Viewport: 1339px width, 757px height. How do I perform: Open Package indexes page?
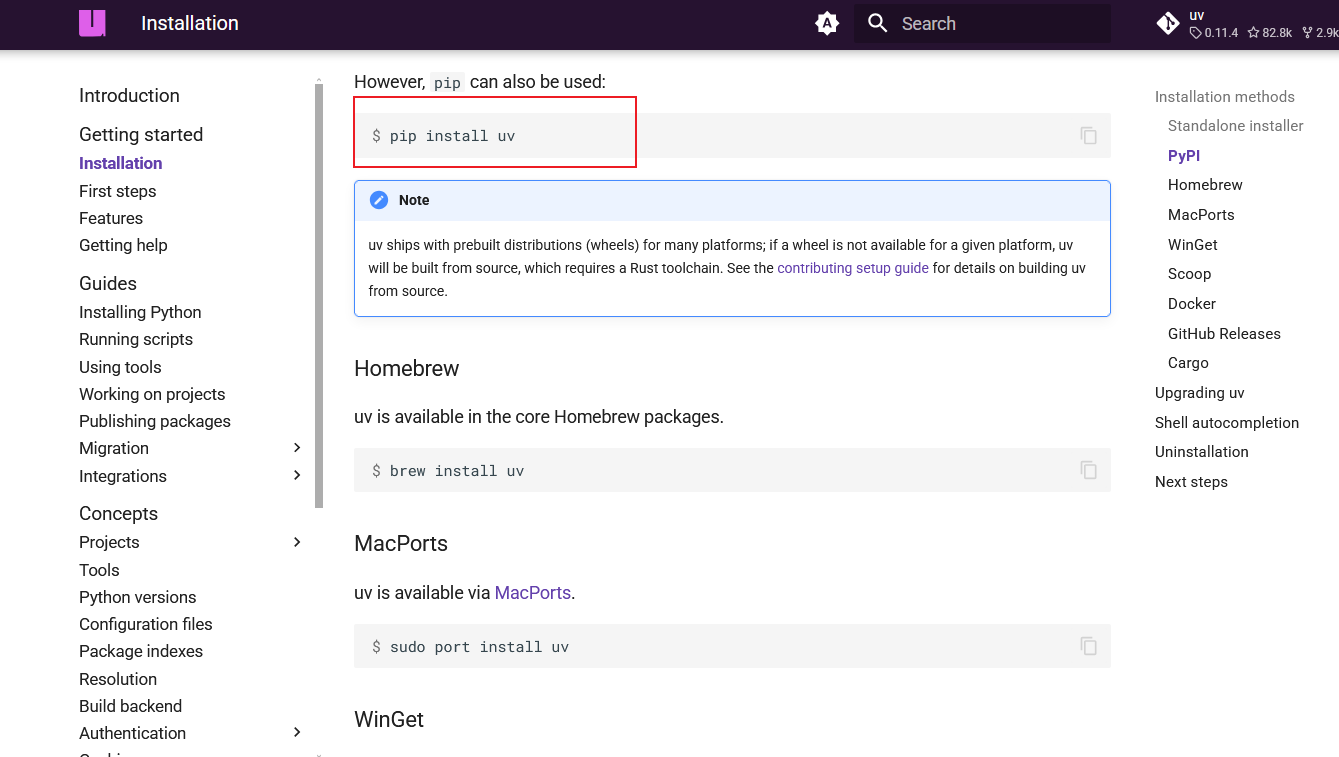(141, 651)
